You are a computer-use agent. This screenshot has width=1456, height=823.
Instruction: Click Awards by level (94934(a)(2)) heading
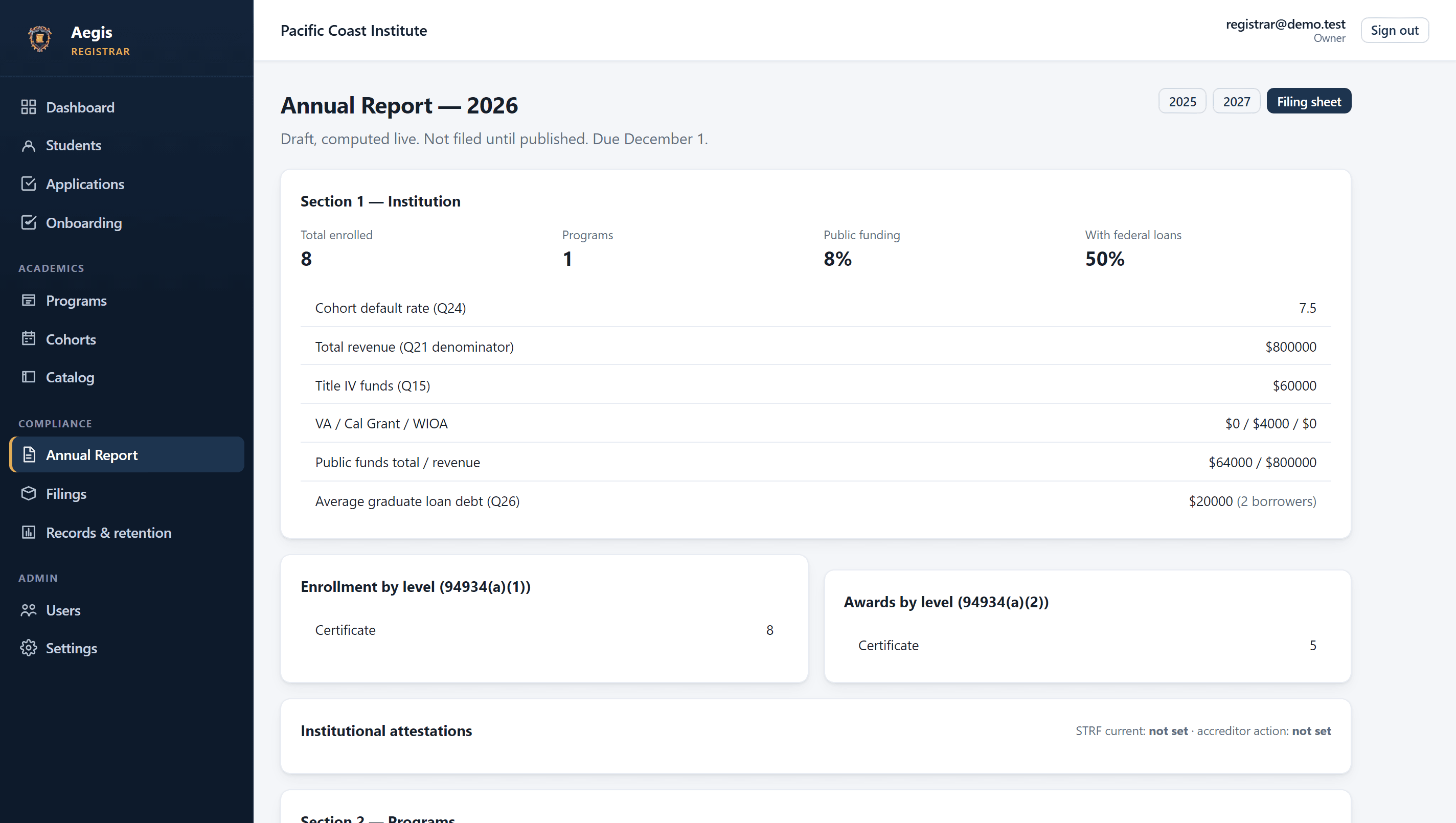click(x=946, y=602)
